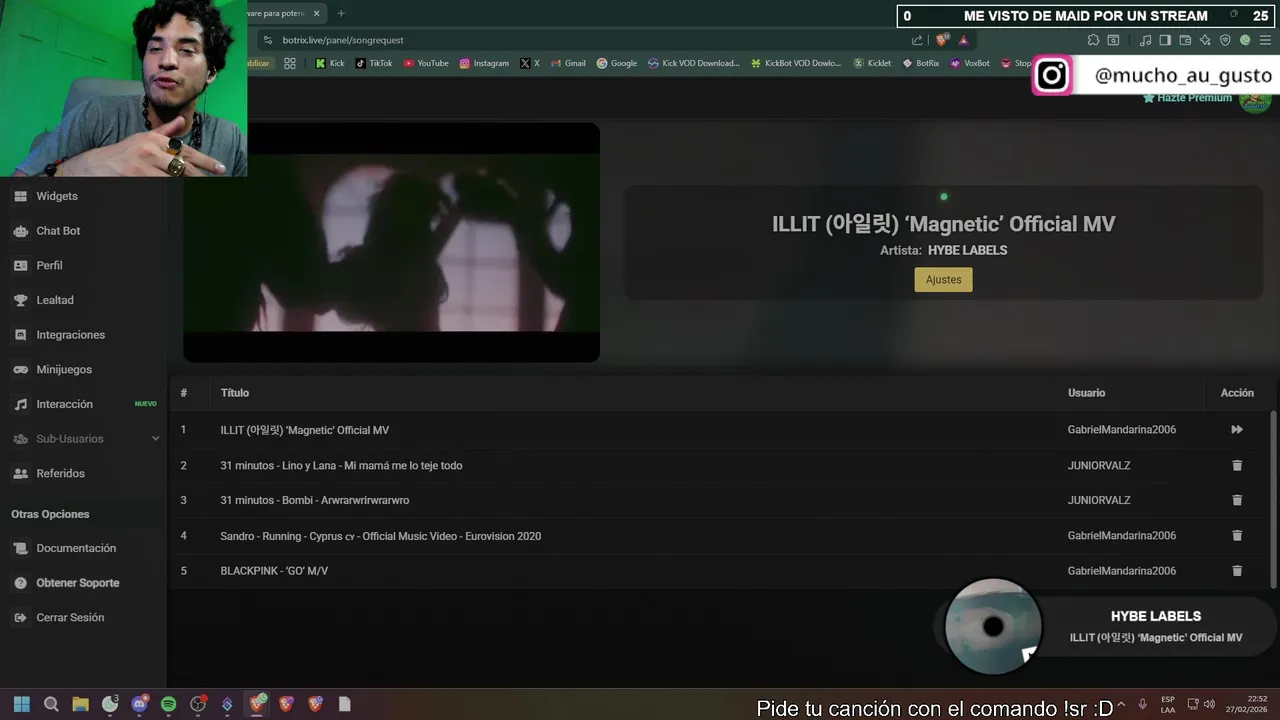Open KickBot VOD Download bookmark
Viewport: 1280px width, 720px height.
coord(796,63)
